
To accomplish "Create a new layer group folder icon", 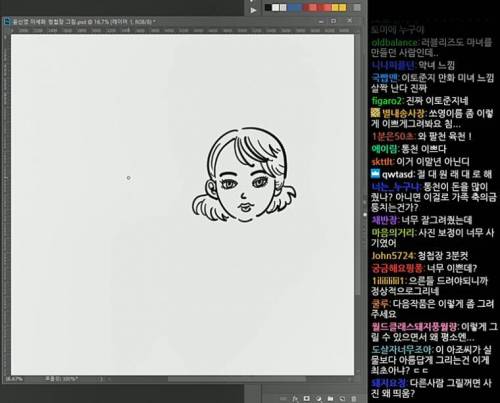I will click(x=330, y=399).
